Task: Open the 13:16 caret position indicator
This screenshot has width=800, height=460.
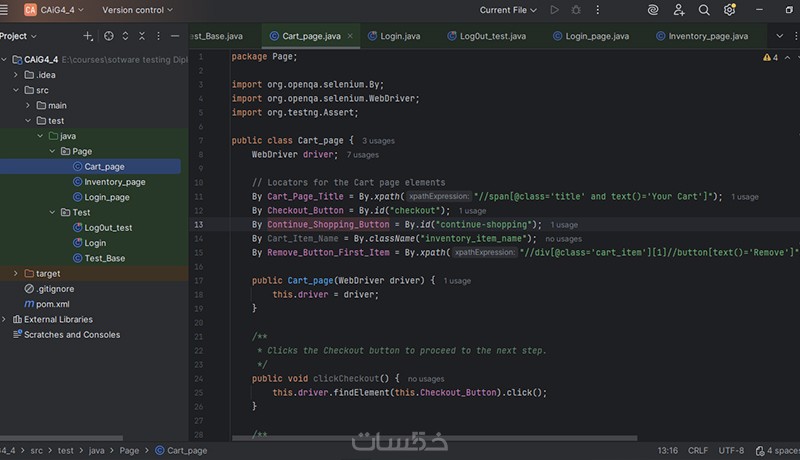Action: pyautogui.click(x=667, y=451)
